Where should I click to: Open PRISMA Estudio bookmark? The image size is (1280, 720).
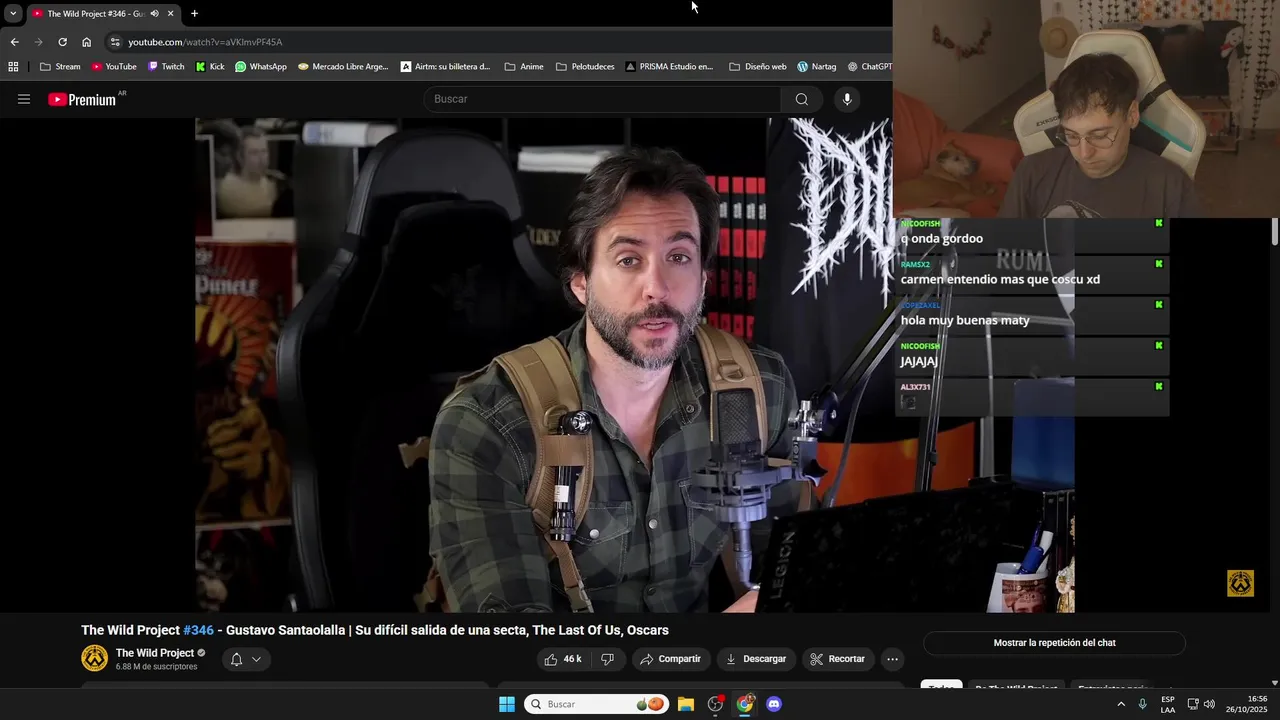(669, 67)
